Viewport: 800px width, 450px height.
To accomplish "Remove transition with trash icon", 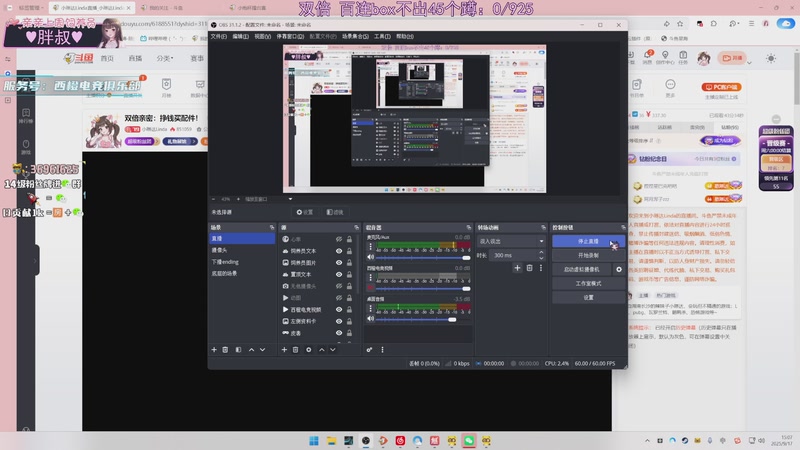I will [x=530, y=267].
